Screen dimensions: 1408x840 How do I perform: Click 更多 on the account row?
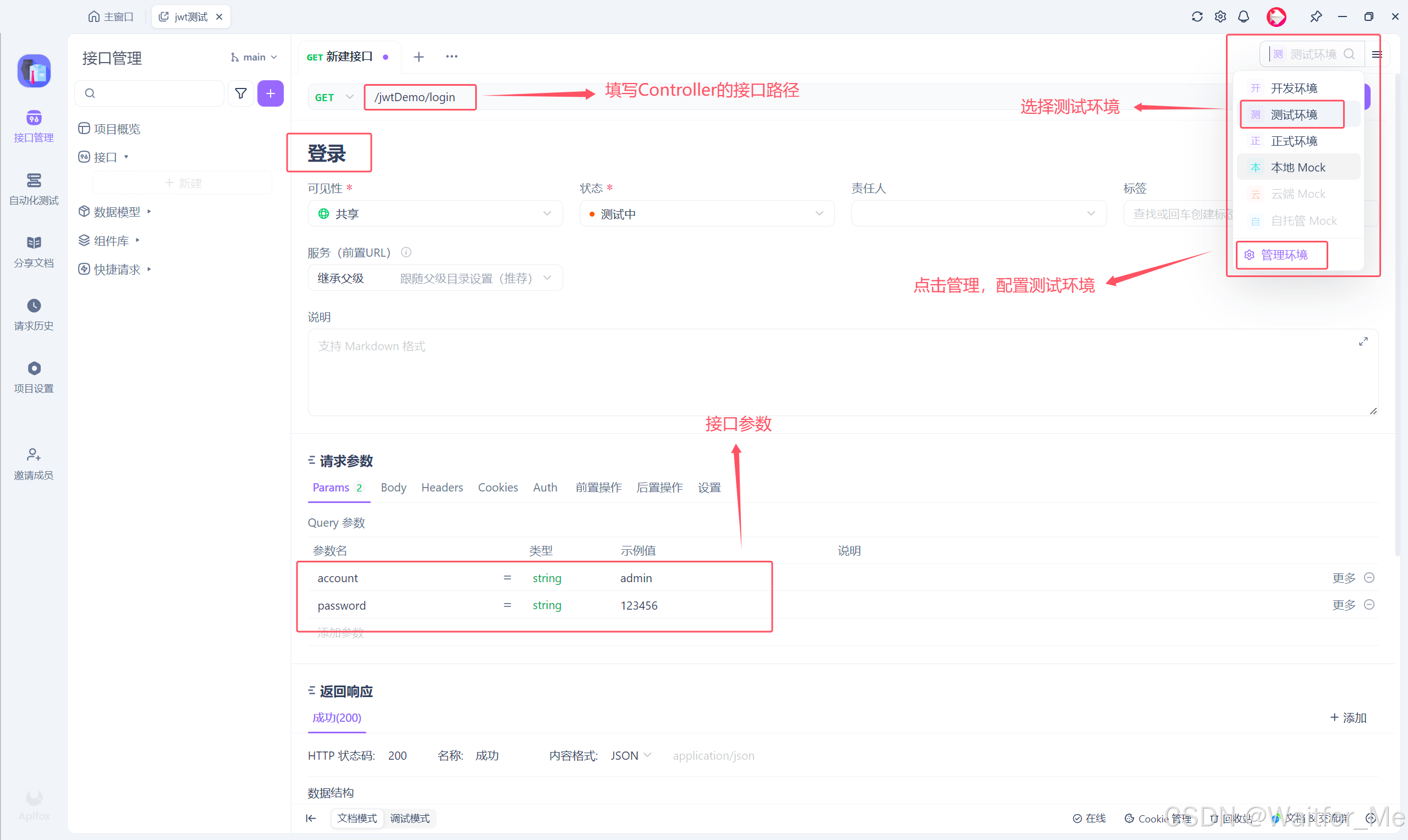tap(1344, 578)
